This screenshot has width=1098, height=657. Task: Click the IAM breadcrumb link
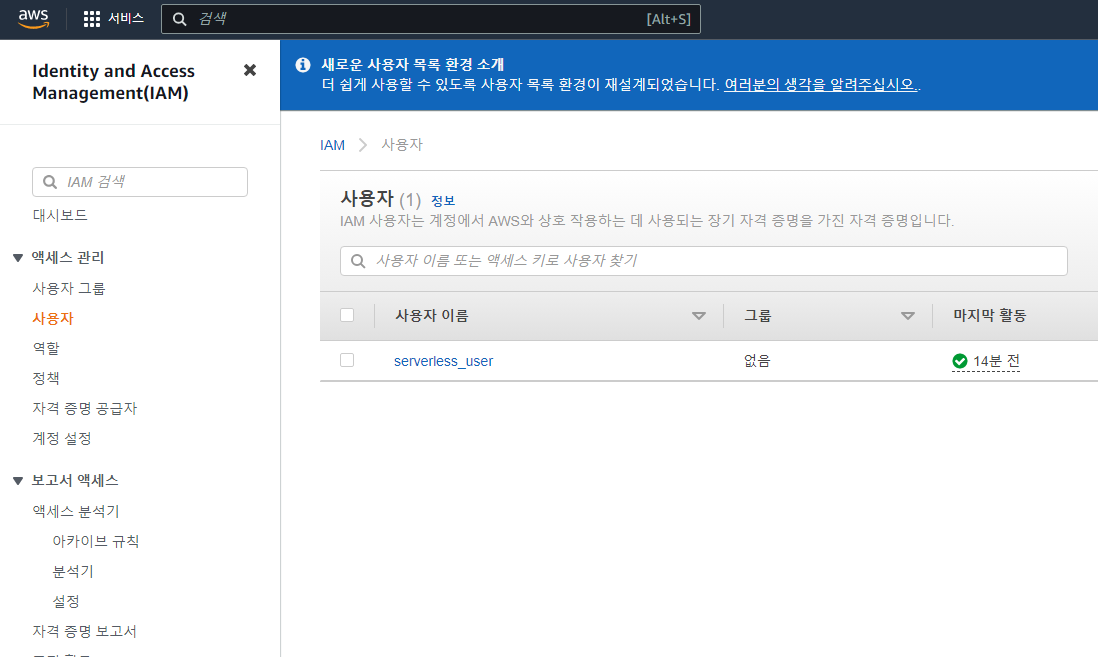(333, 145)
